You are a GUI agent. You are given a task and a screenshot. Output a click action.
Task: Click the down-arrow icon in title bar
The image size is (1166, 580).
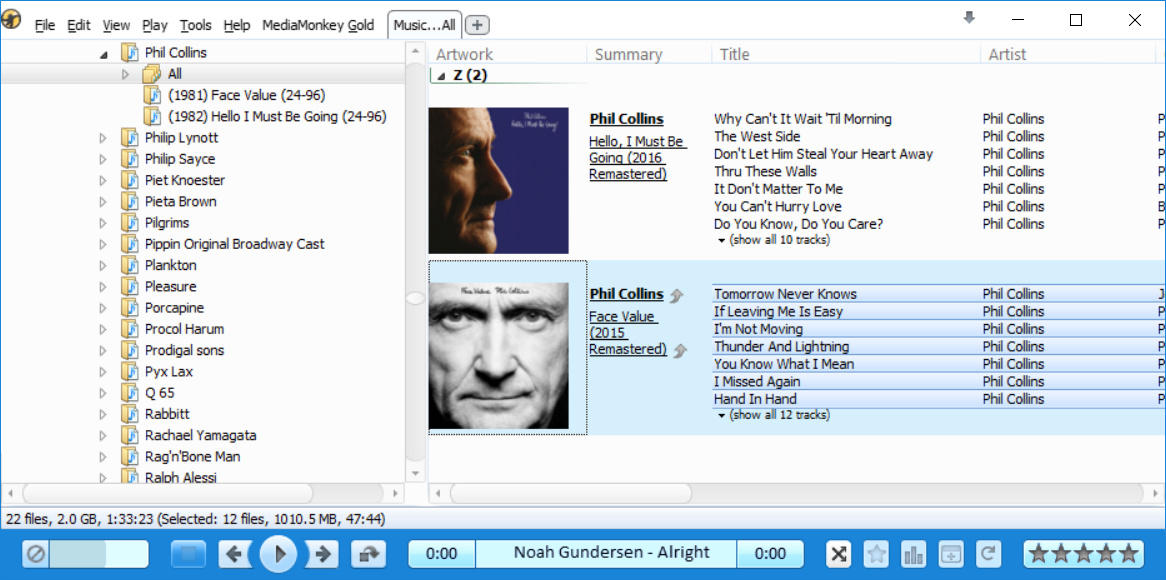(969, 18)
